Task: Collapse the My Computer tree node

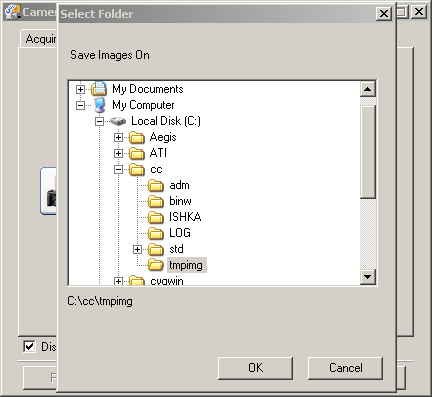Action: (x=80, y=105)
